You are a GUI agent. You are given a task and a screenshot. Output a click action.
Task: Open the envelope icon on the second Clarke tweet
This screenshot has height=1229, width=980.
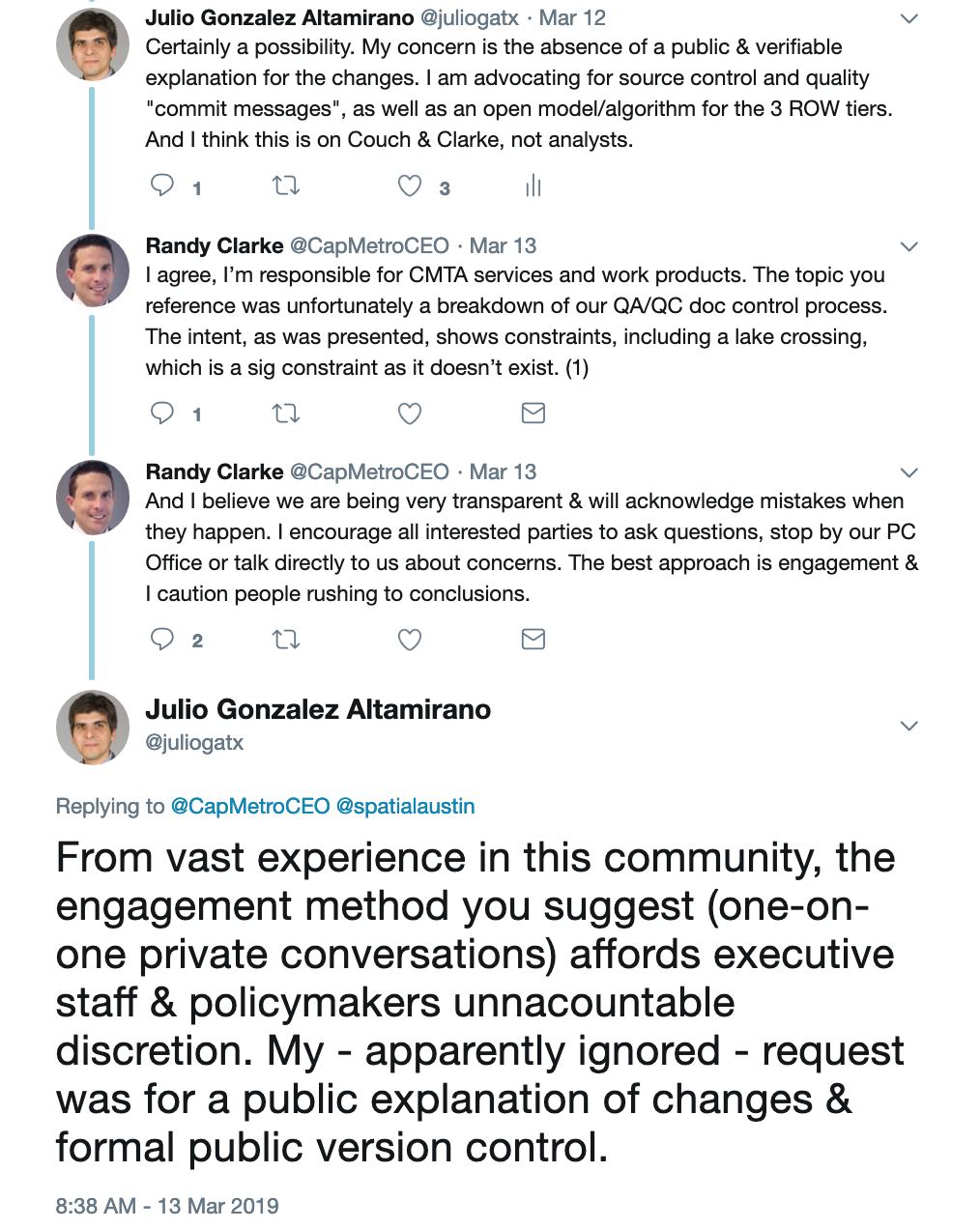pos(533,639)
